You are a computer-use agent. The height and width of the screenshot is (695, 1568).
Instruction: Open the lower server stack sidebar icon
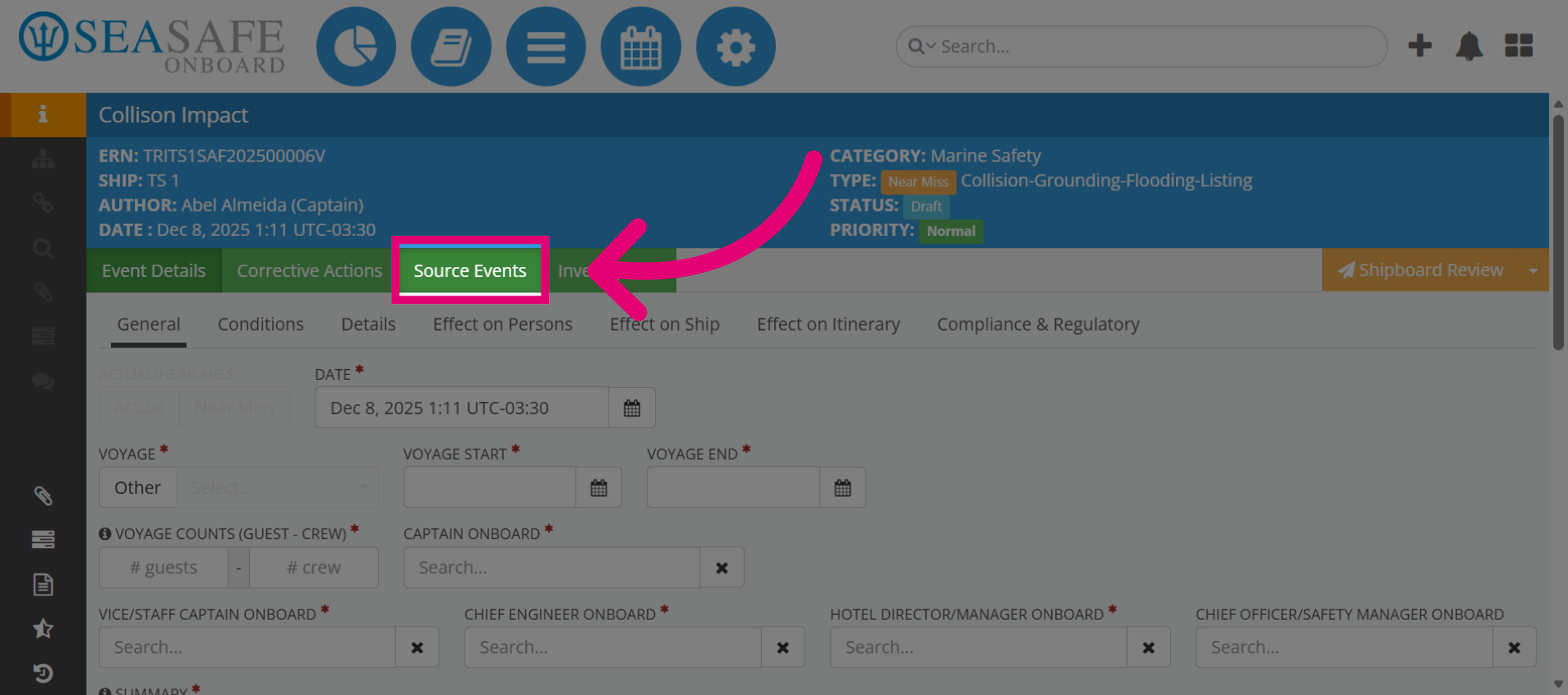click(42, 539)
